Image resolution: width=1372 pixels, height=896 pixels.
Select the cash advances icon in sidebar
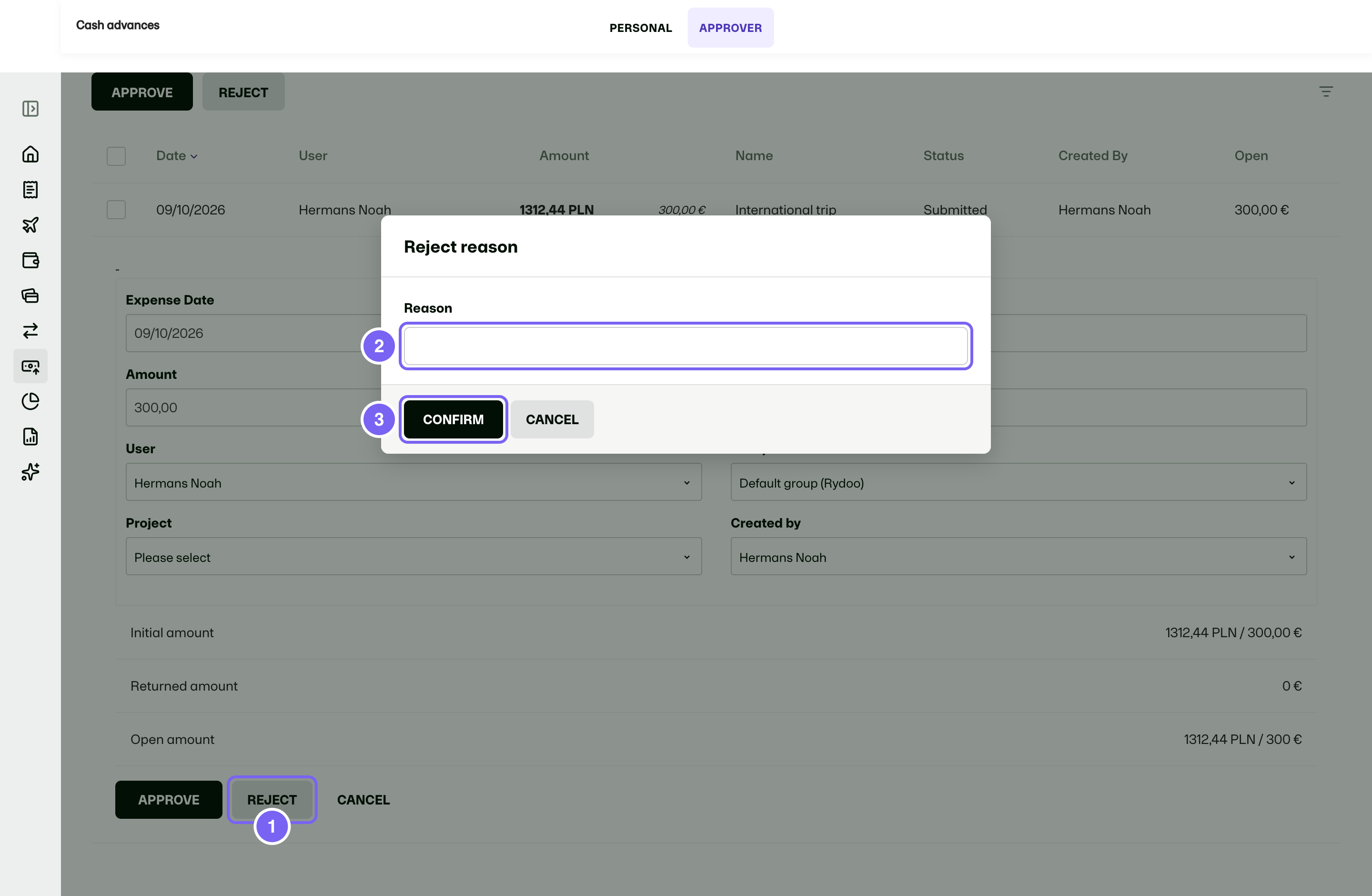[30, 366]
